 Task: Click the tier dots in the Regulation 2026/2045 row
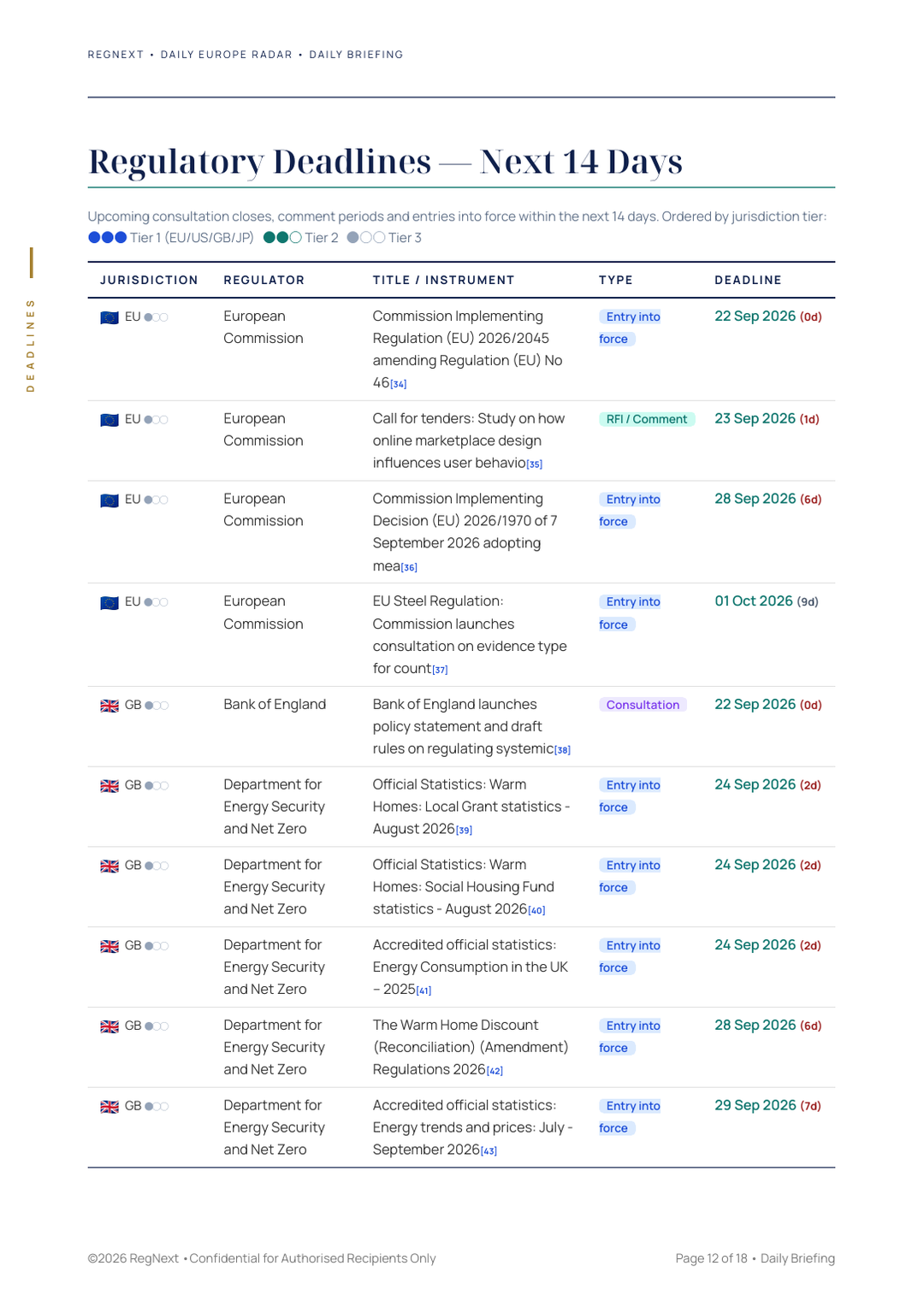[x=157, y=317]
